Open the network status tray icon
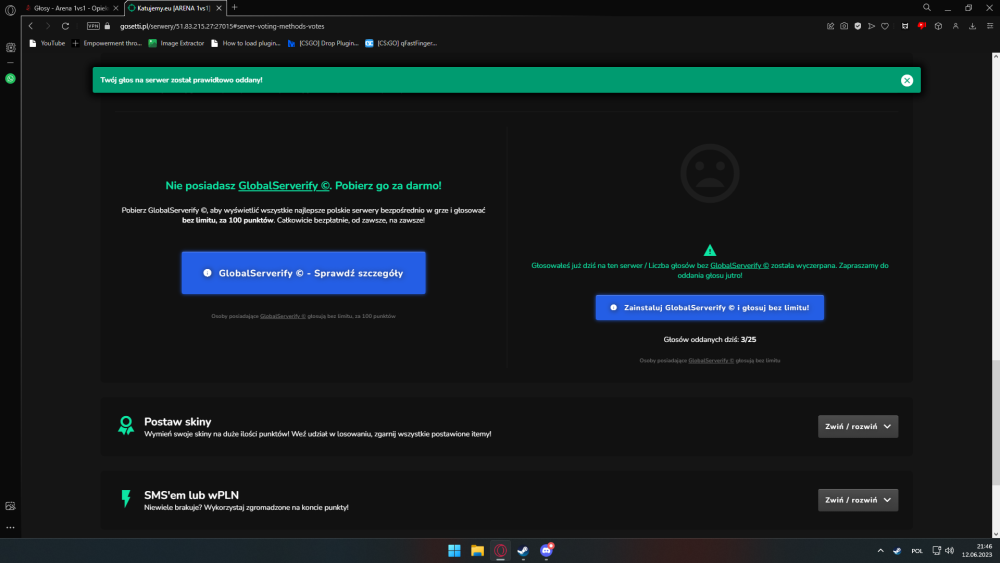This screenshot has height=563, width=1000. 936,551
